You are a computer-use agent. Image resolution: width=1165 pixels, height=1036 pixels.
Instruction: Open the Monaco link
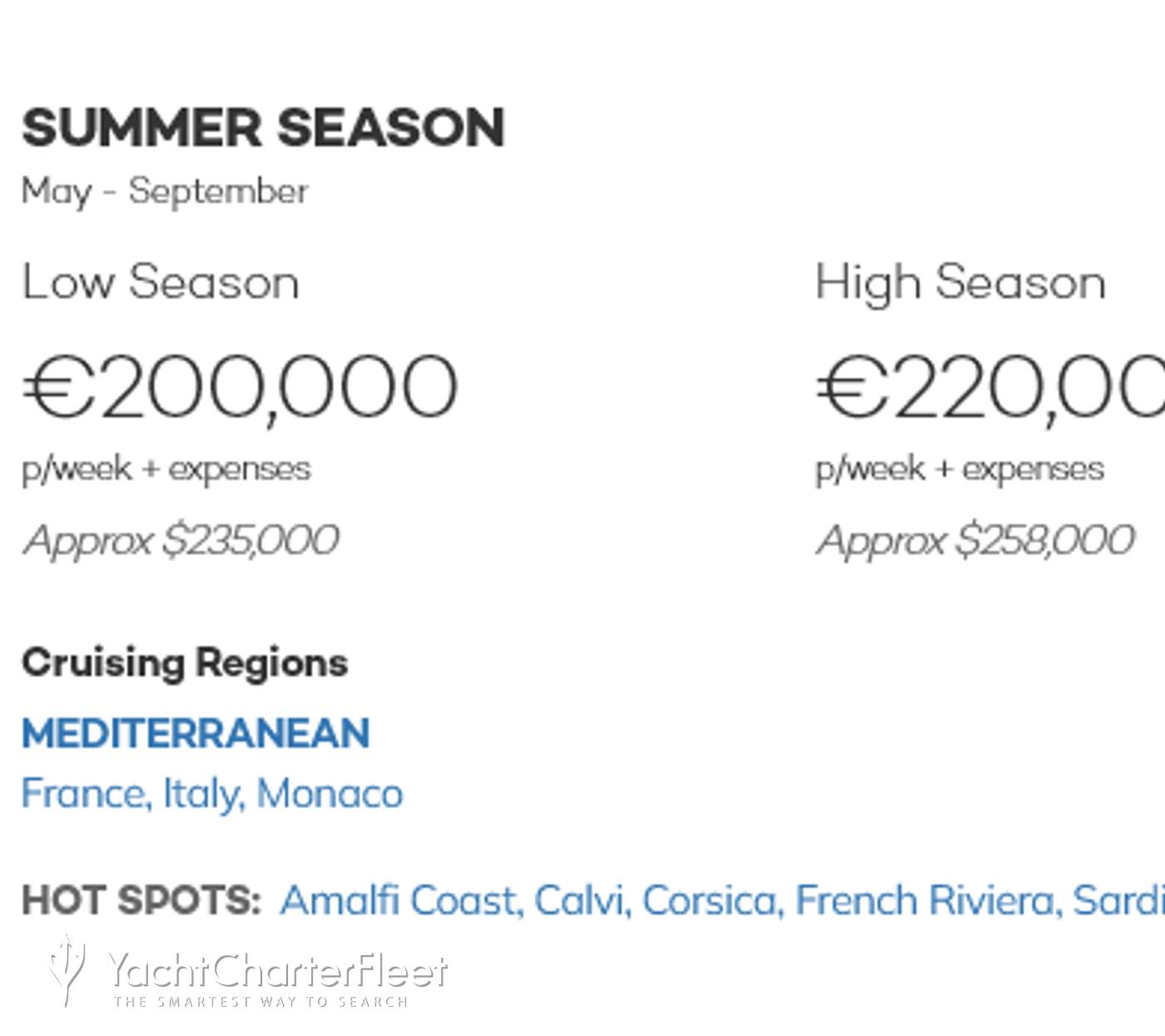pos(330,793)
